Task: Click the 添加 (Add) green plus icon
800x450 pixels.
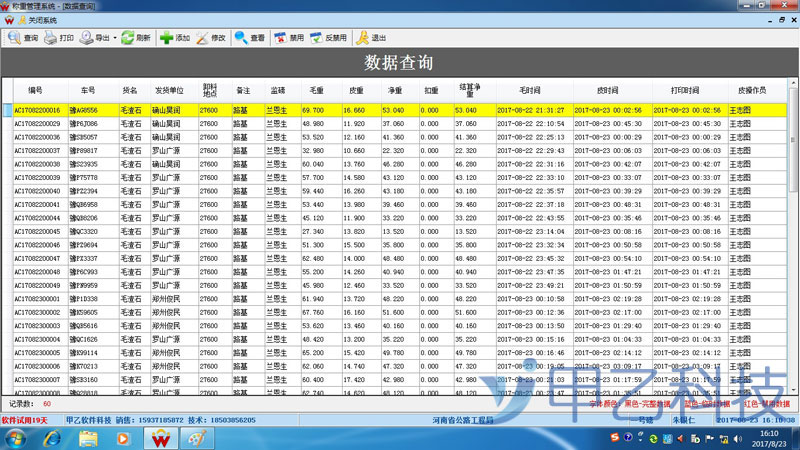Action: coord(166,38)
